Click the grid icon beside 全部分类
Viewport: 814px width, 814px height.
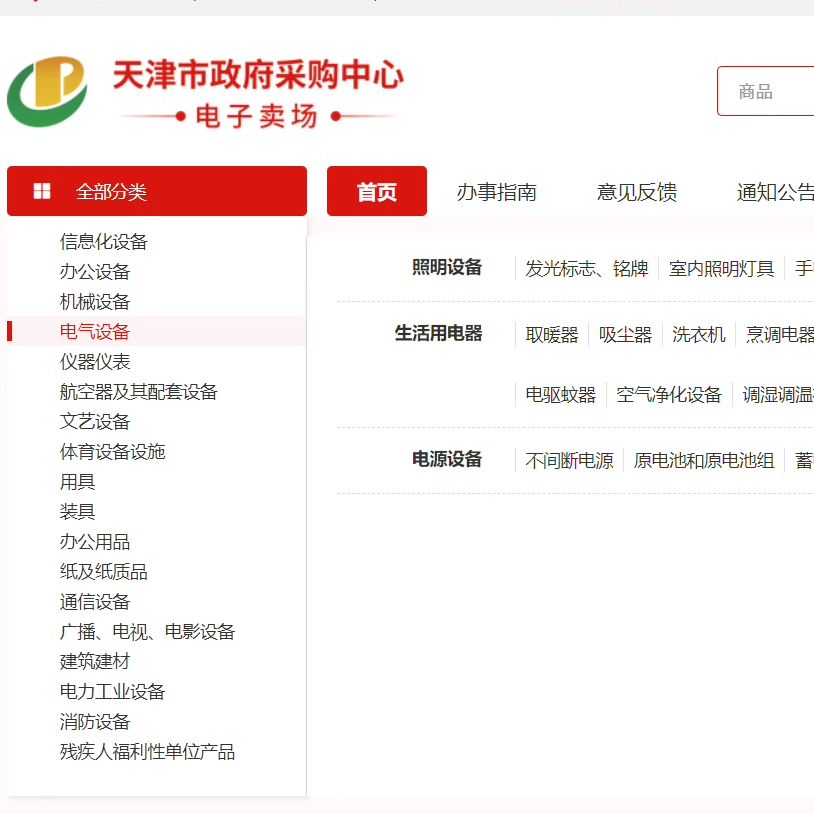point(42,191)
